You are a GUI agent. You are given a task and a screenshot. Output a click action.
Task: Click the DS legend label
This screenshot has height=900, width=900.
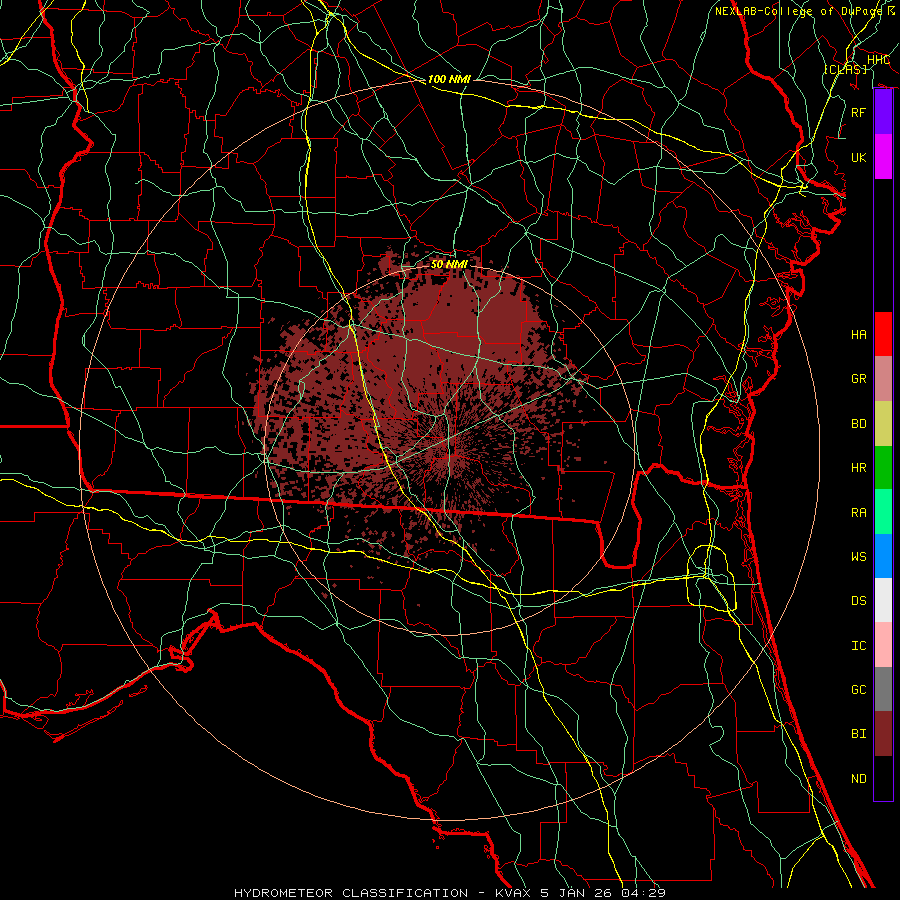point(859,601)
